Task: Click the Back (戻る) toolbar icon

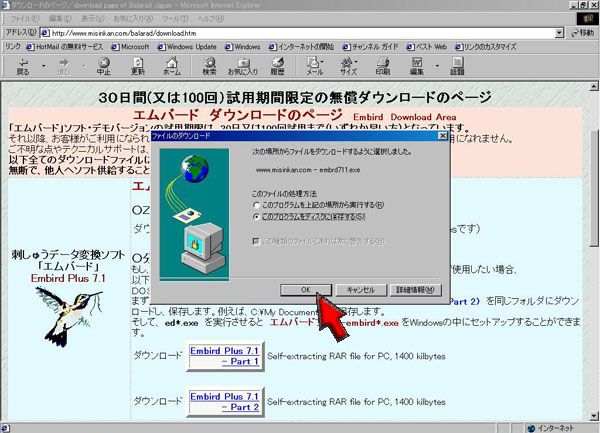Action: [x=23, y=66]
